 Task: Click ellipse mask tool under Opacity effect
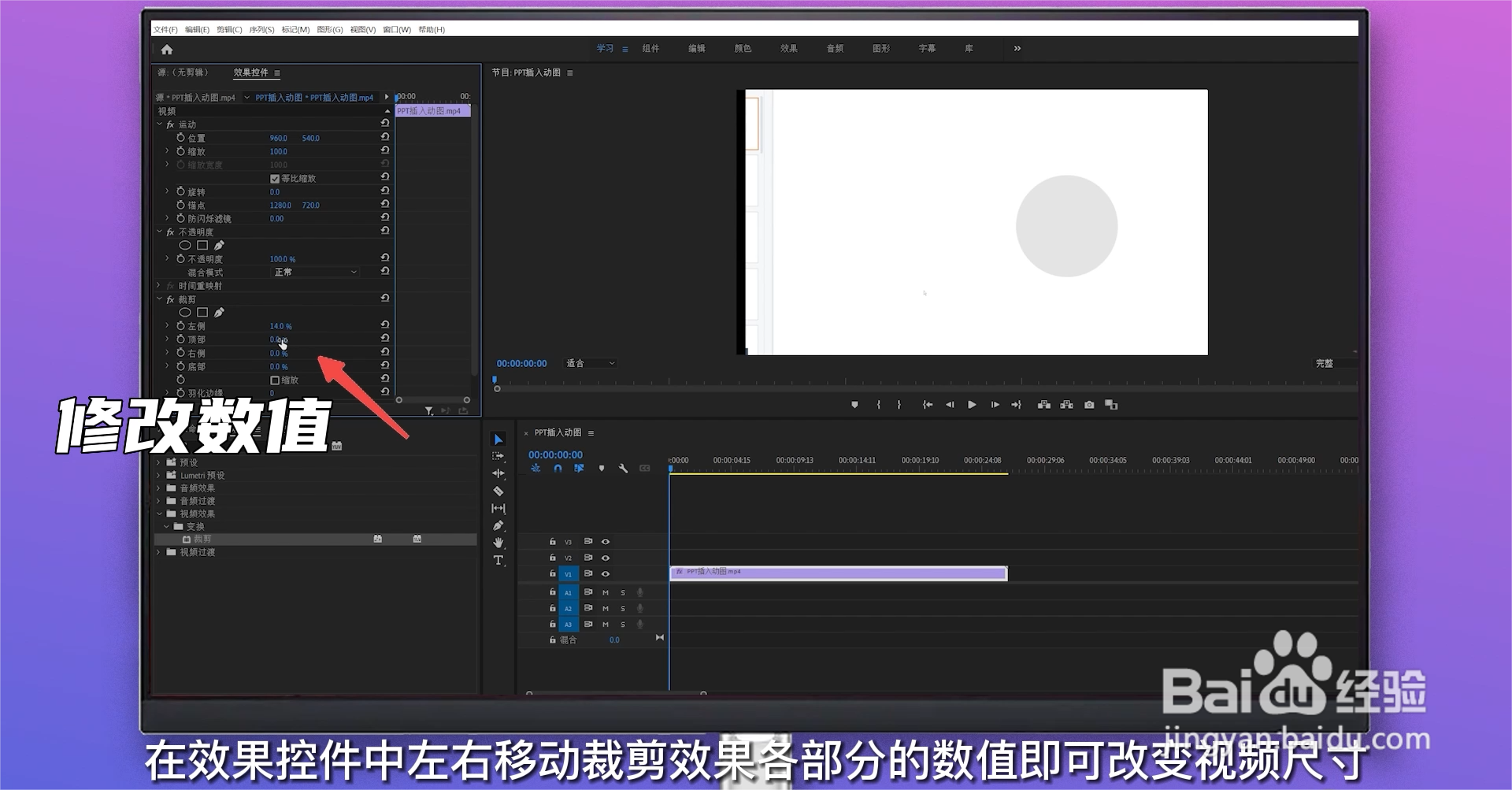point(185,246)
